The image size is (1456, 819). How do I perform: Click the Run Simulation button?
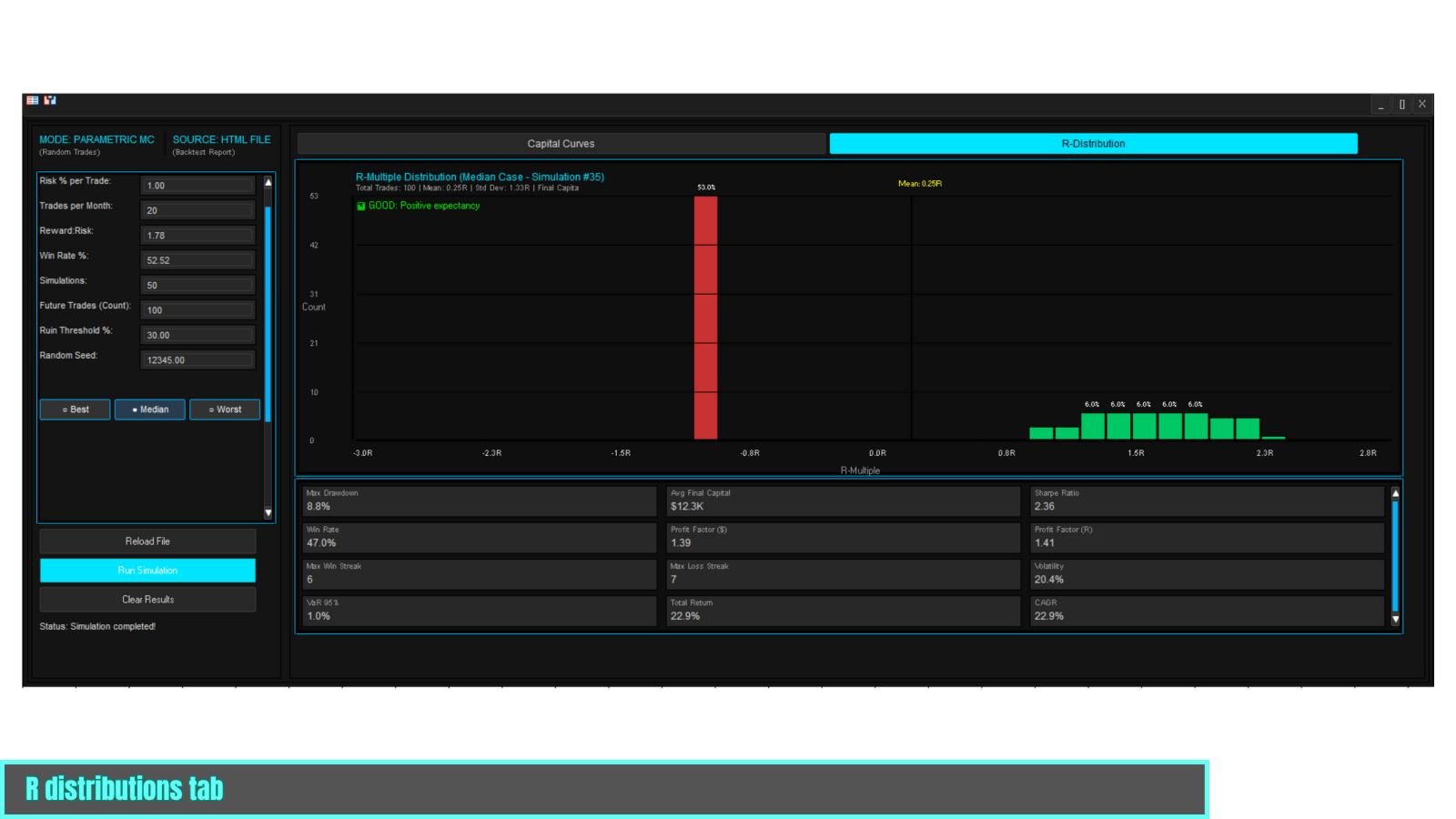point(147,571)
